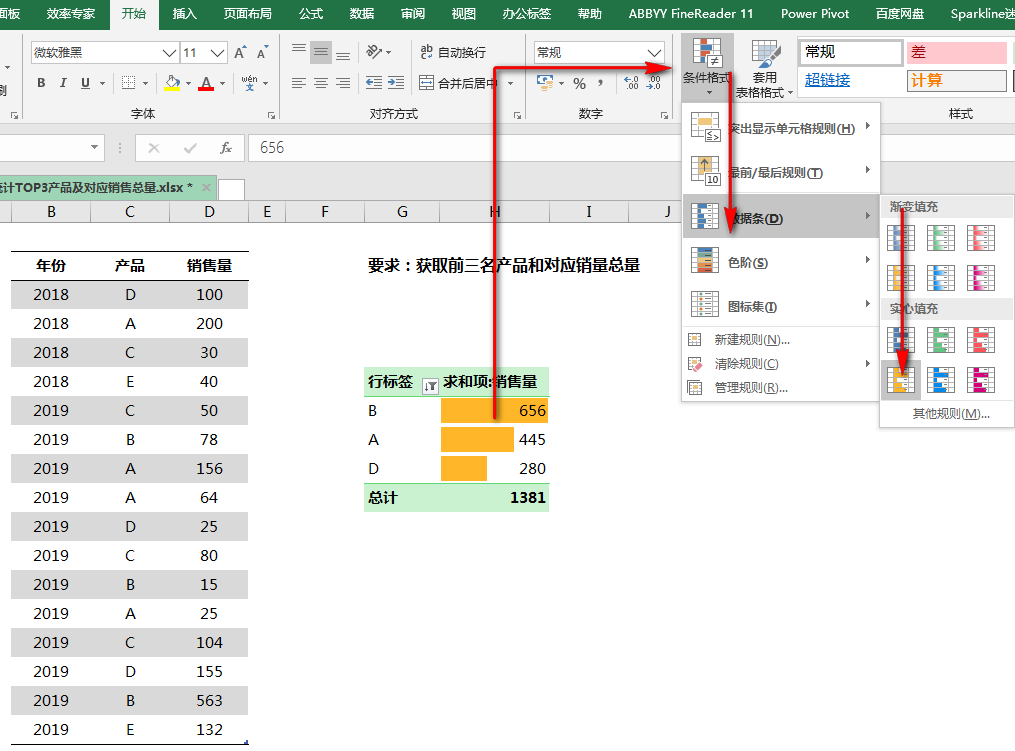Viewport: 1015px width, 751px height.
Task: Open the Conditional Formatting (条件格式) button
Action: tap(707, 67)
